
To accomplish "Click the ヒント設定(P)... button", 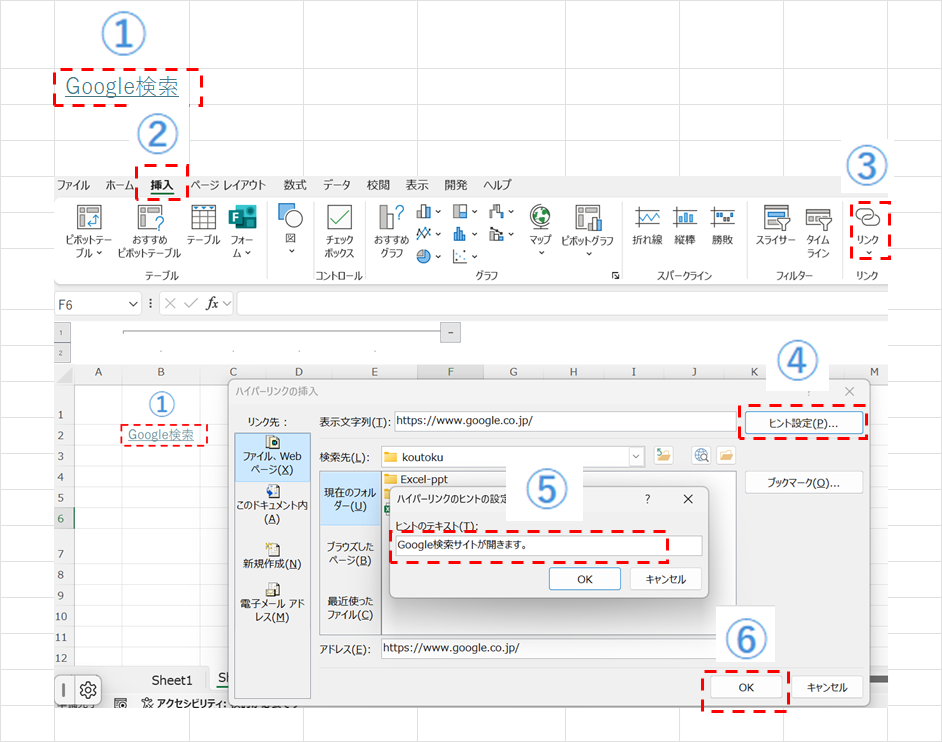I will click(x=803, y=423).
